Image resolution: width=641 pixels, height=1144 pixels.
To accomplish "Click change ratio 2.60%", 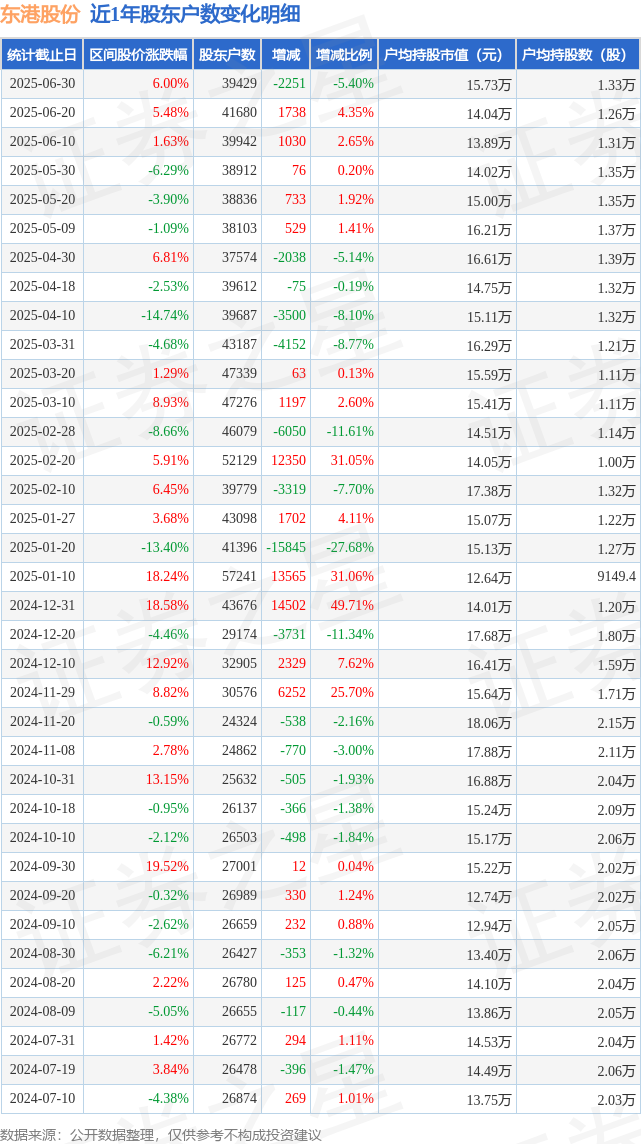I will [356, 403].
